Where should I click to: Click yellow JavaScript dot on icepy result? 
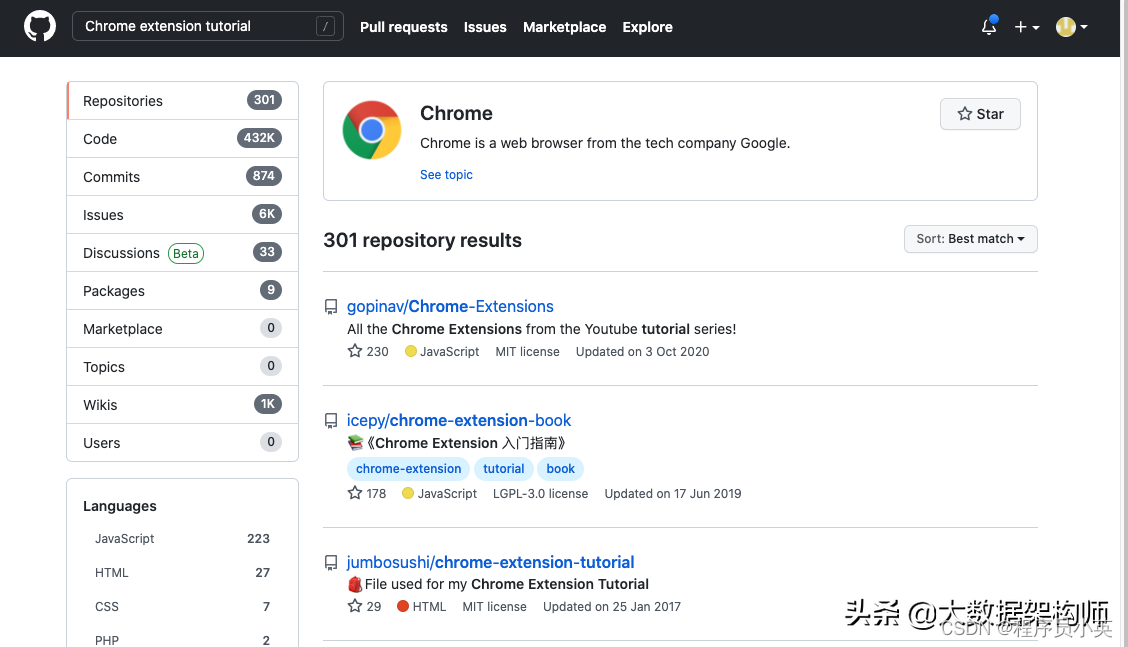[408, 493]
